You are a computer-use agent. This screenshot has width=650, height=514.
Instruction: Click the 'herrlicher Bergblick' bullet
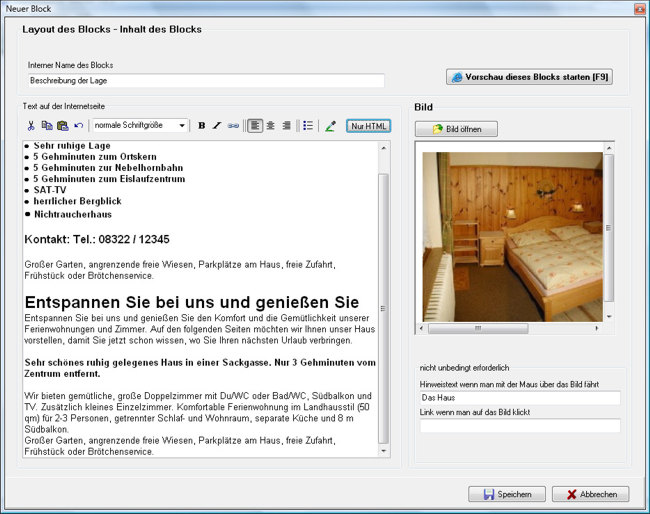point(78,201)
